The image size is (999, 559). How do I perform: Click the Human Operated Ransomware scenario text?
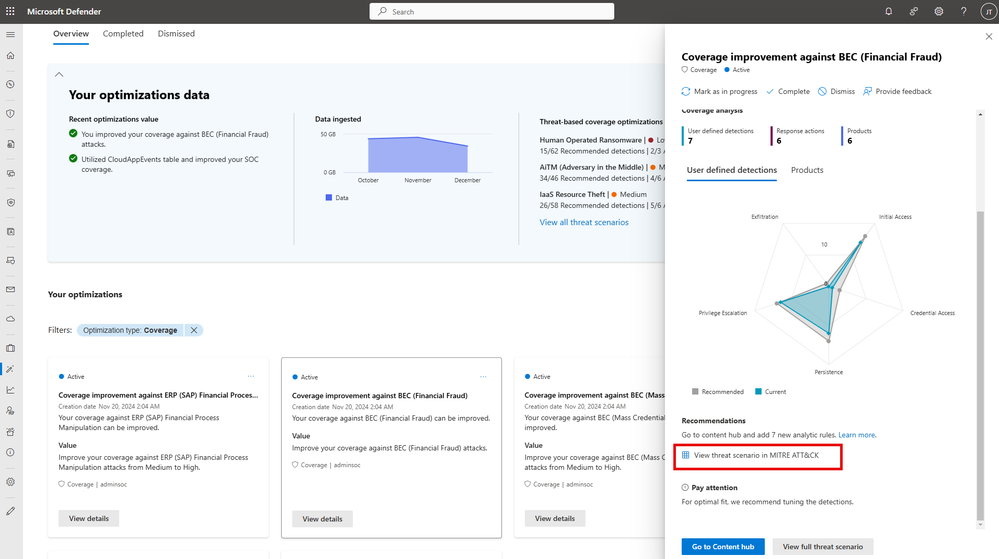[x=591, y=140]
